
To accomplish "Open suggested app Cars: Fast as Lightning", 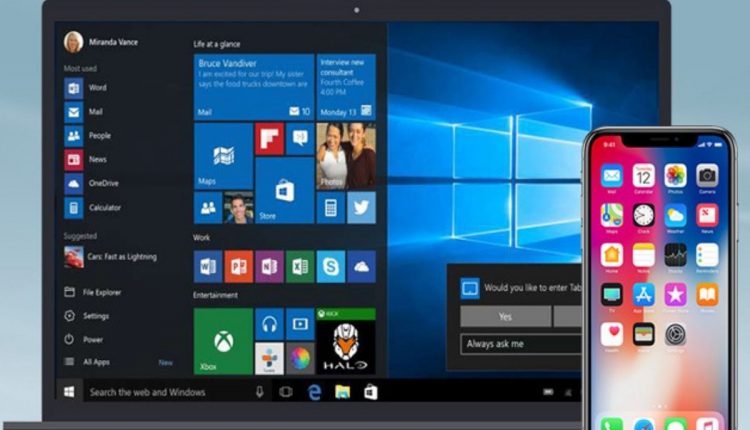I will 110,257.
